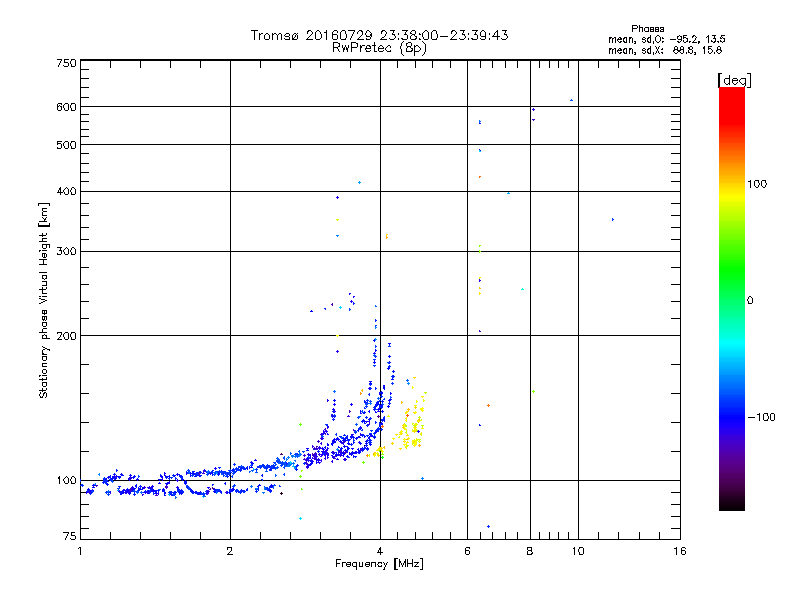
Task: Click the y-axis tick label '500'
Action: [x=66, y=145]
